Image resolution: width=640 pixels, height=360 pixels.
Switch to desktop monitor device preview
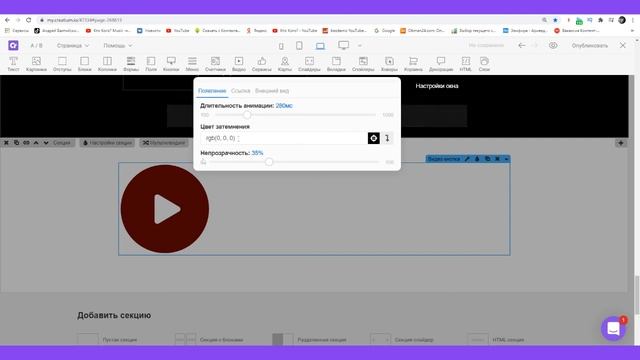[343, 45]
